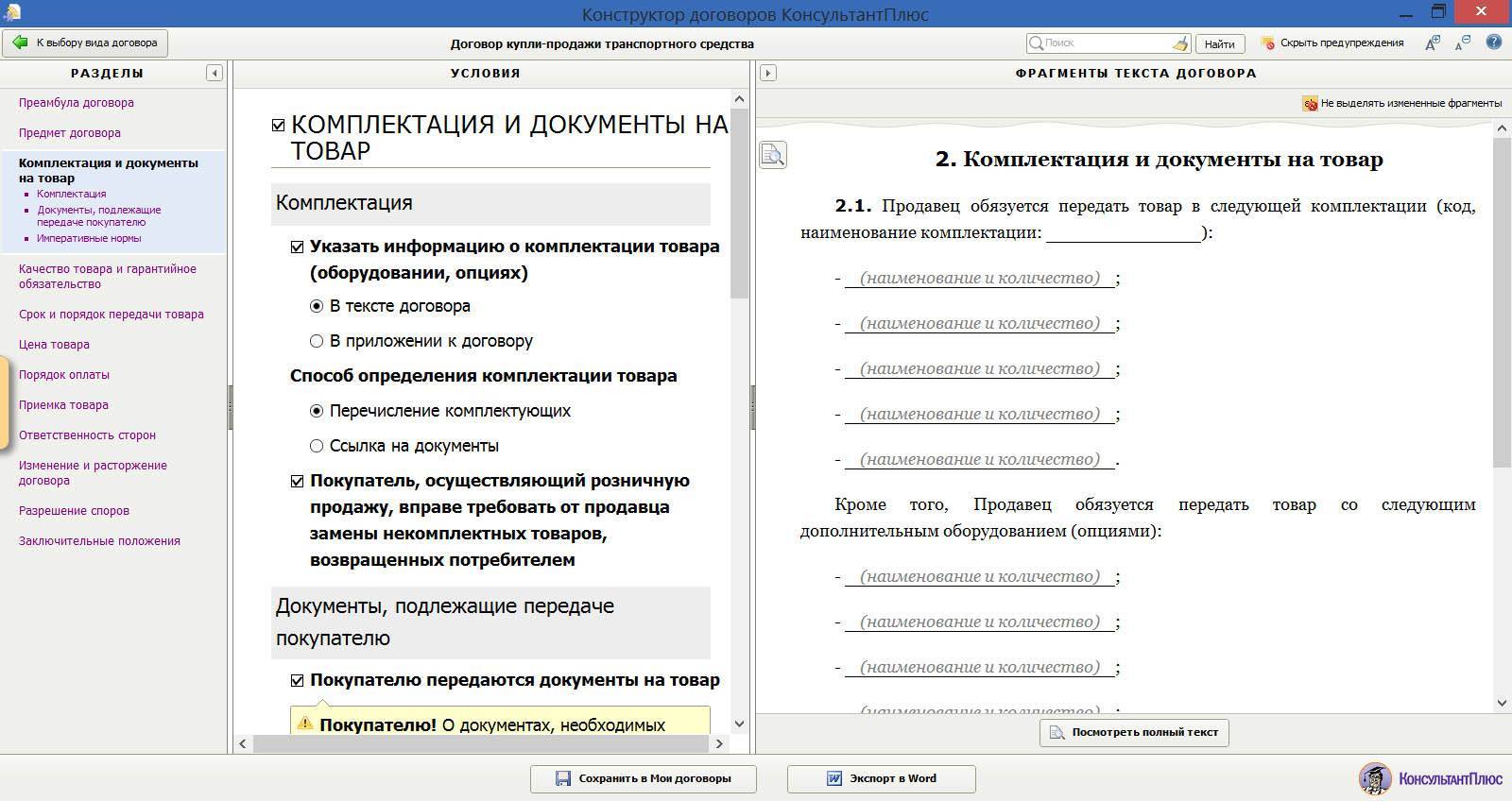Click the blank line for комплектация name in 2.1
The image size is (1512, 801).
tap(1123, 233)
